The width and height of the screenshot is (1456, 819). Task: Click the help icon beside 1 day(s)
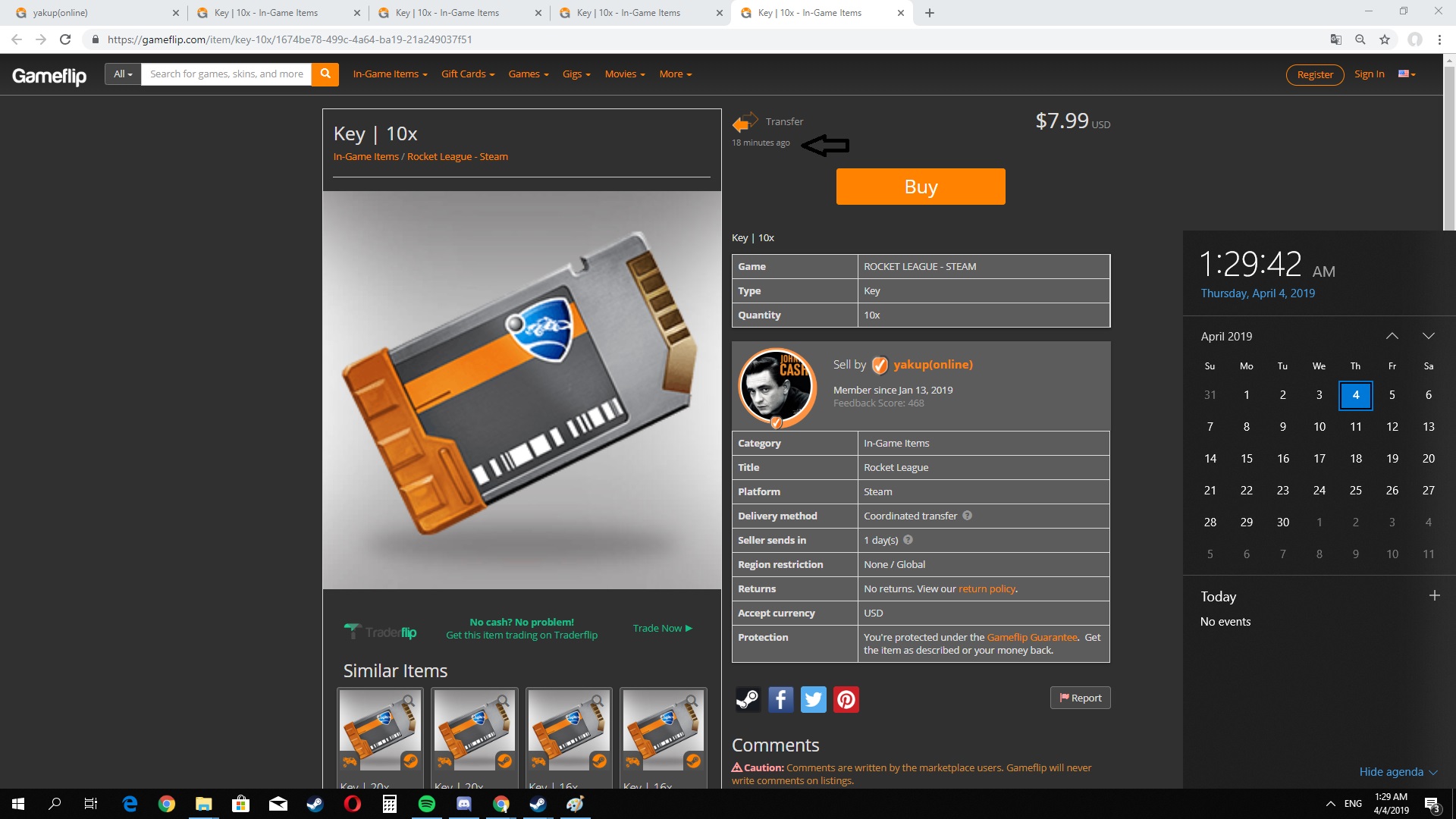908,540
